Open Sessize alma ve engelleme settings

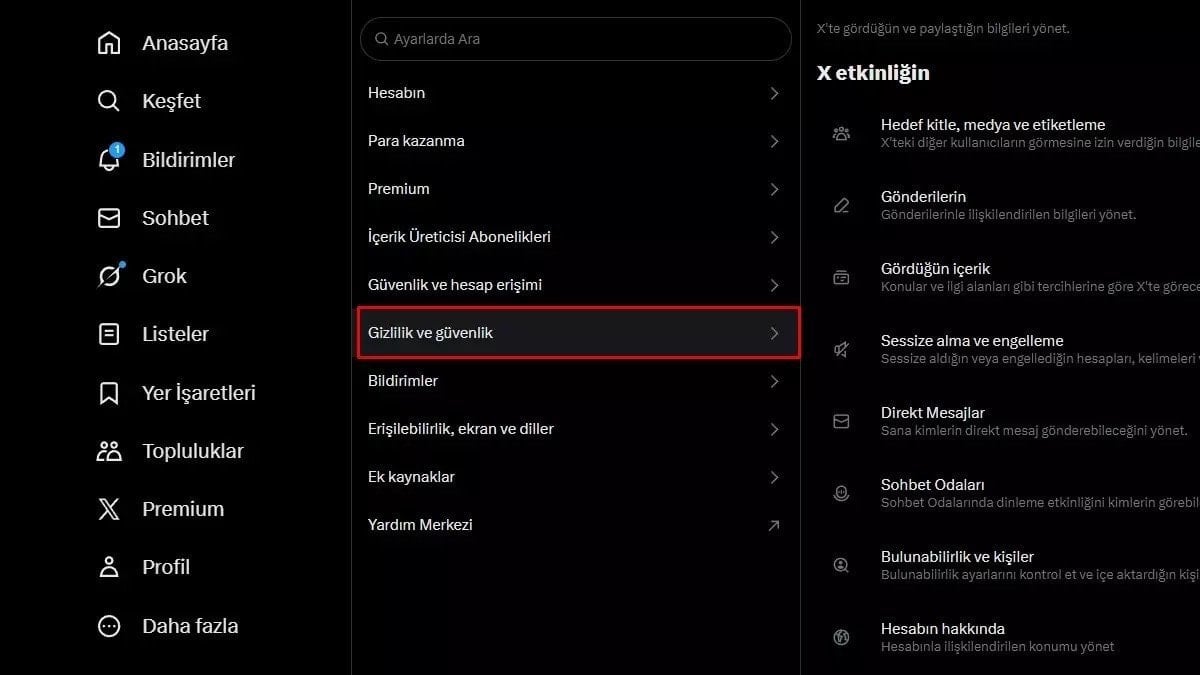[x=972, y=341]
